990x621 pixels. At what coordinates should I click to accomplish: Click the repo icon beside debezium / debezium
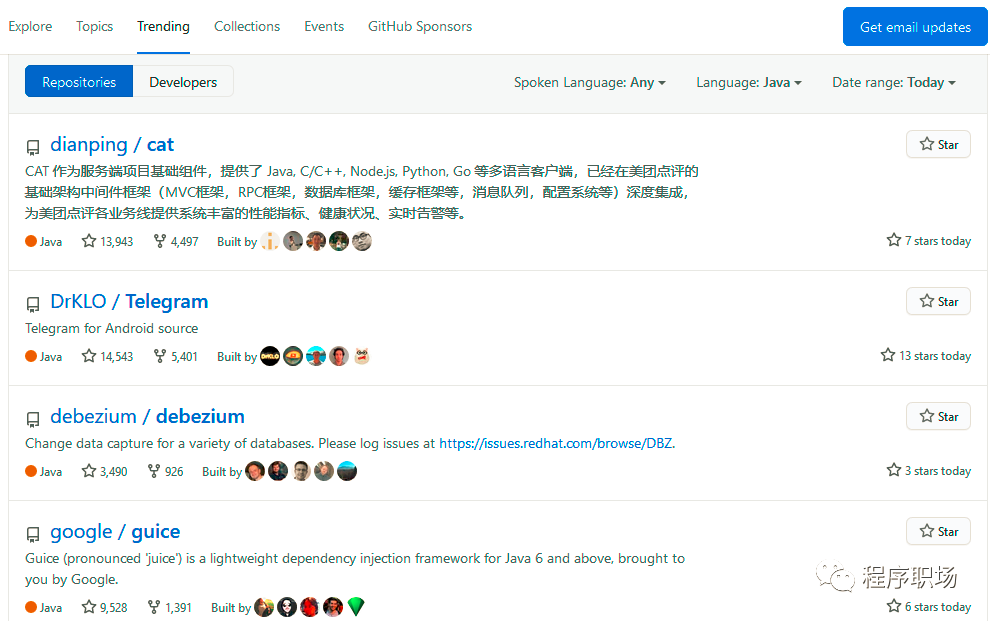tap(33, 420)
